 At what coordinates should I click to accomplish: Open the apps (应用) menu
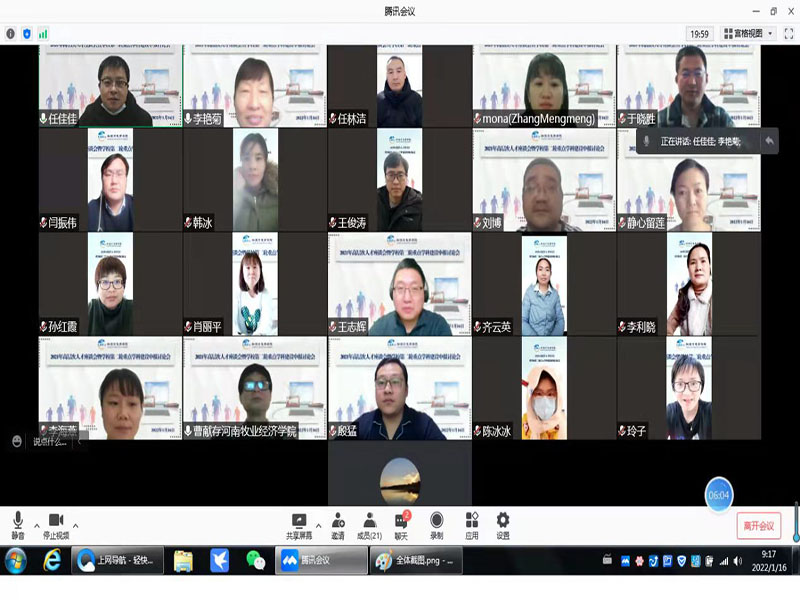pos(471,524)
